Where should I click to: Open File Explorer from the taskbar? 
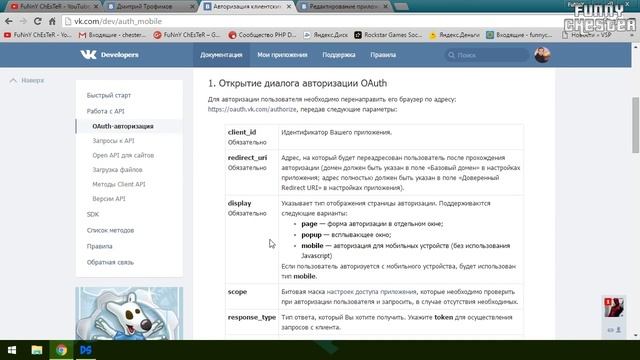pos(37,350)
